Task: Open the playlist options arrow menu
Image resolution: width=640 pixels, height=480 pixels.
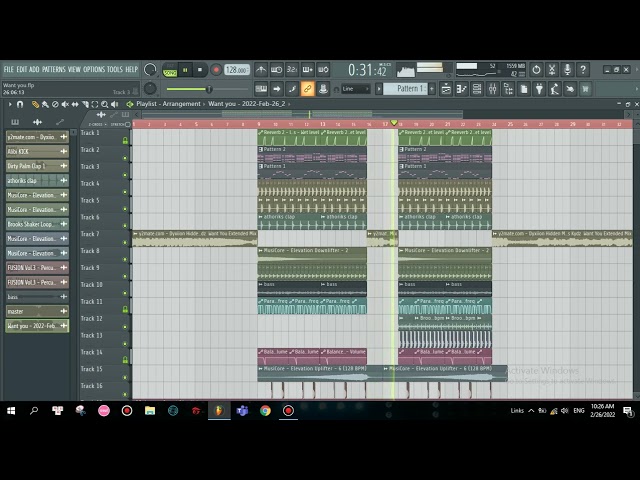Action: click(10, 104)
